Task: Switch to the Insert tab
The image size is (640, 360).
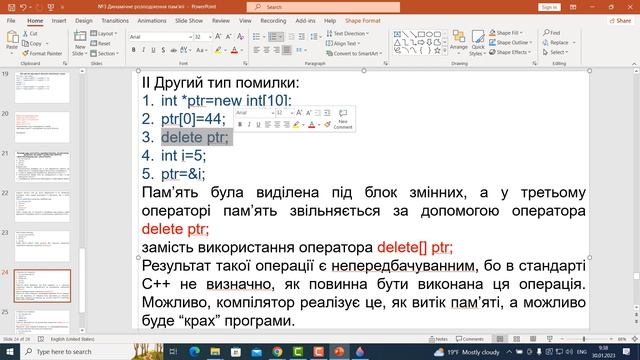Action: pos(59,20)
